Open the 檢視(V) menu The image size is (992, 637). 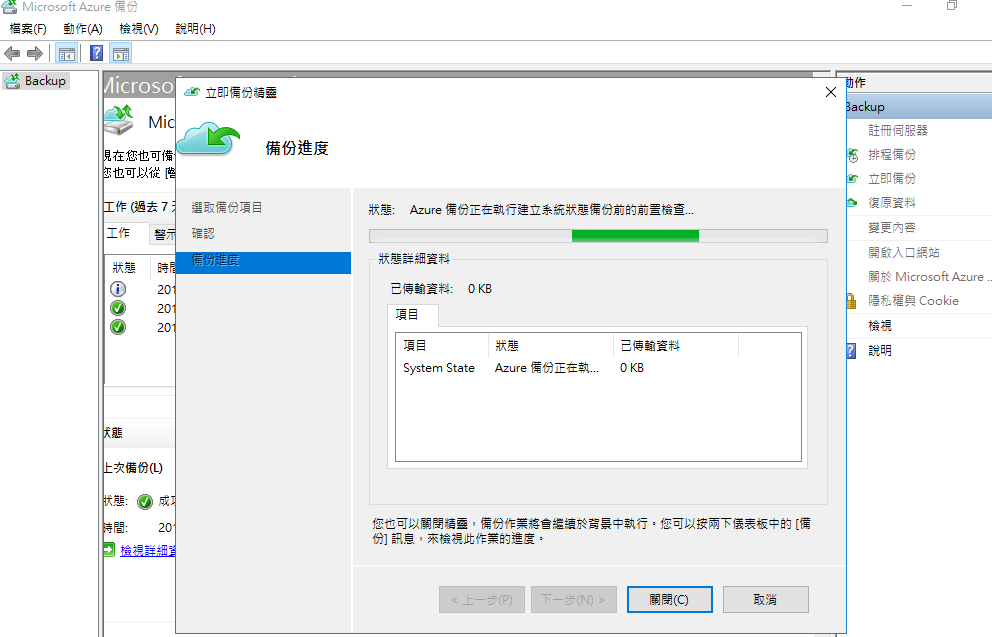pos(139,29)
